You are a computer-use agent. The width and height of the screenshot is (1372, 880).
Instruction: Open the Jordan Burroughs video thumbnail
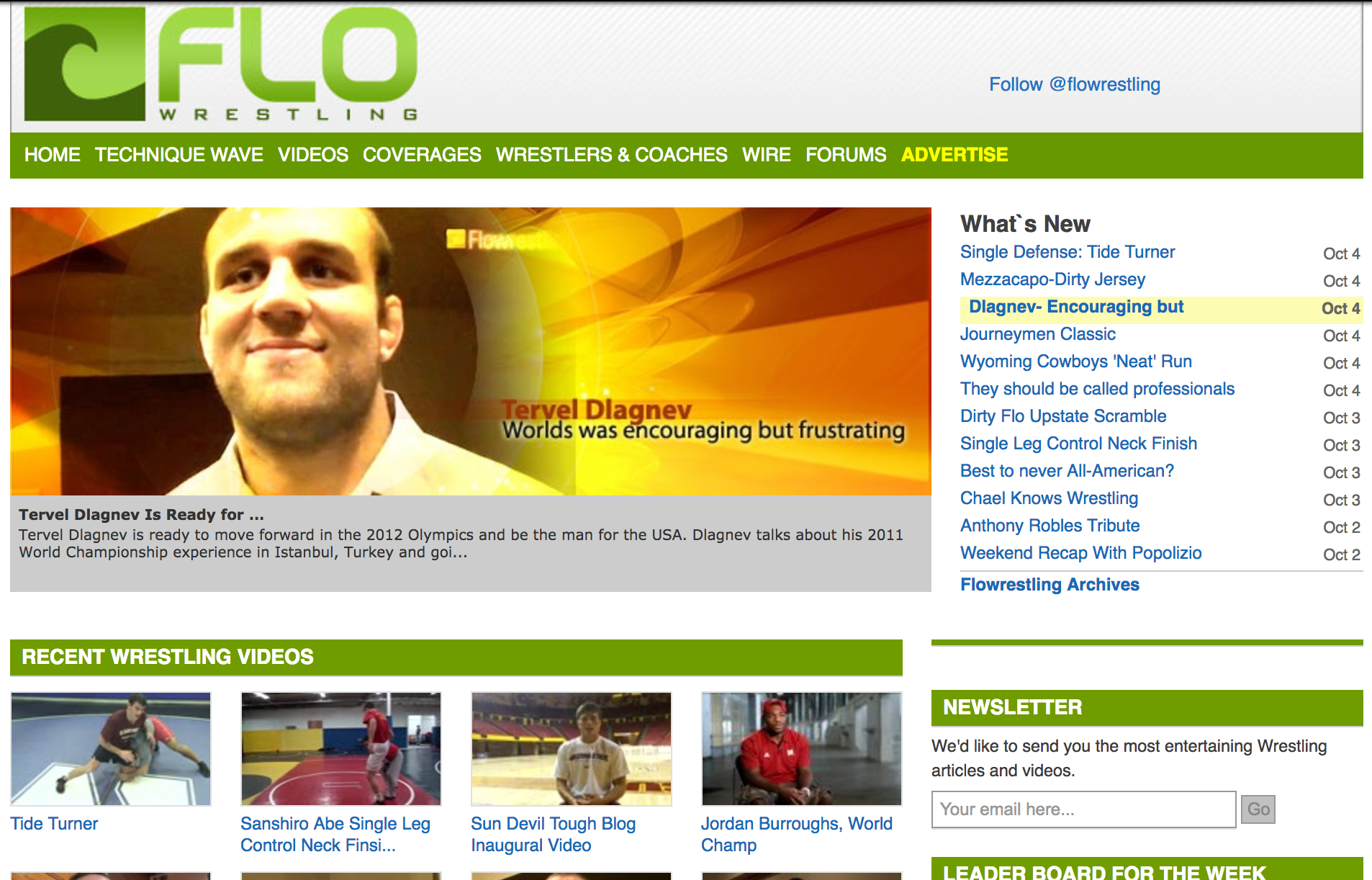pos(802,749)
